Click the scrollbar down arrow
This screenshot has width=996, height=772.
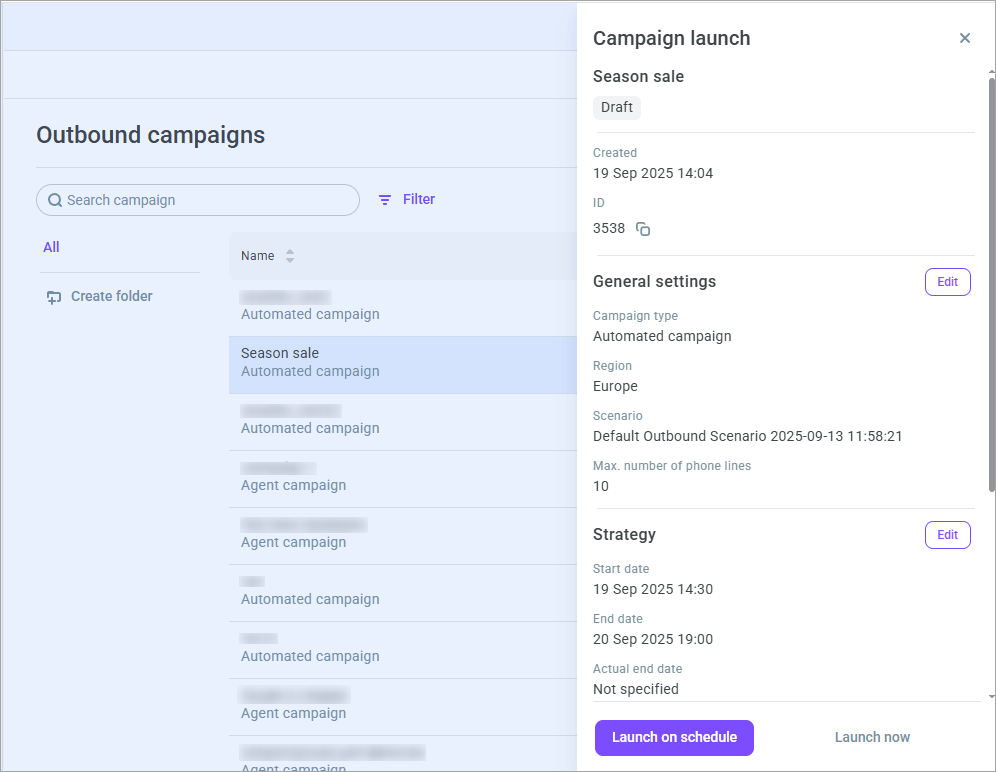coord(992,697)
